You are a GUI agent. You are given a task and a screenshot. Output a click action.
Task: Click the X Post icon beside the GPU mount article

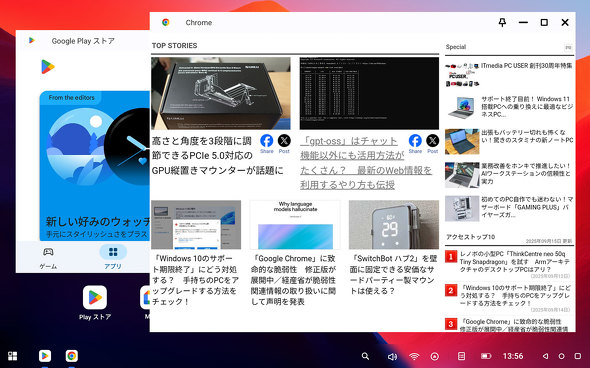click(284, 141)
